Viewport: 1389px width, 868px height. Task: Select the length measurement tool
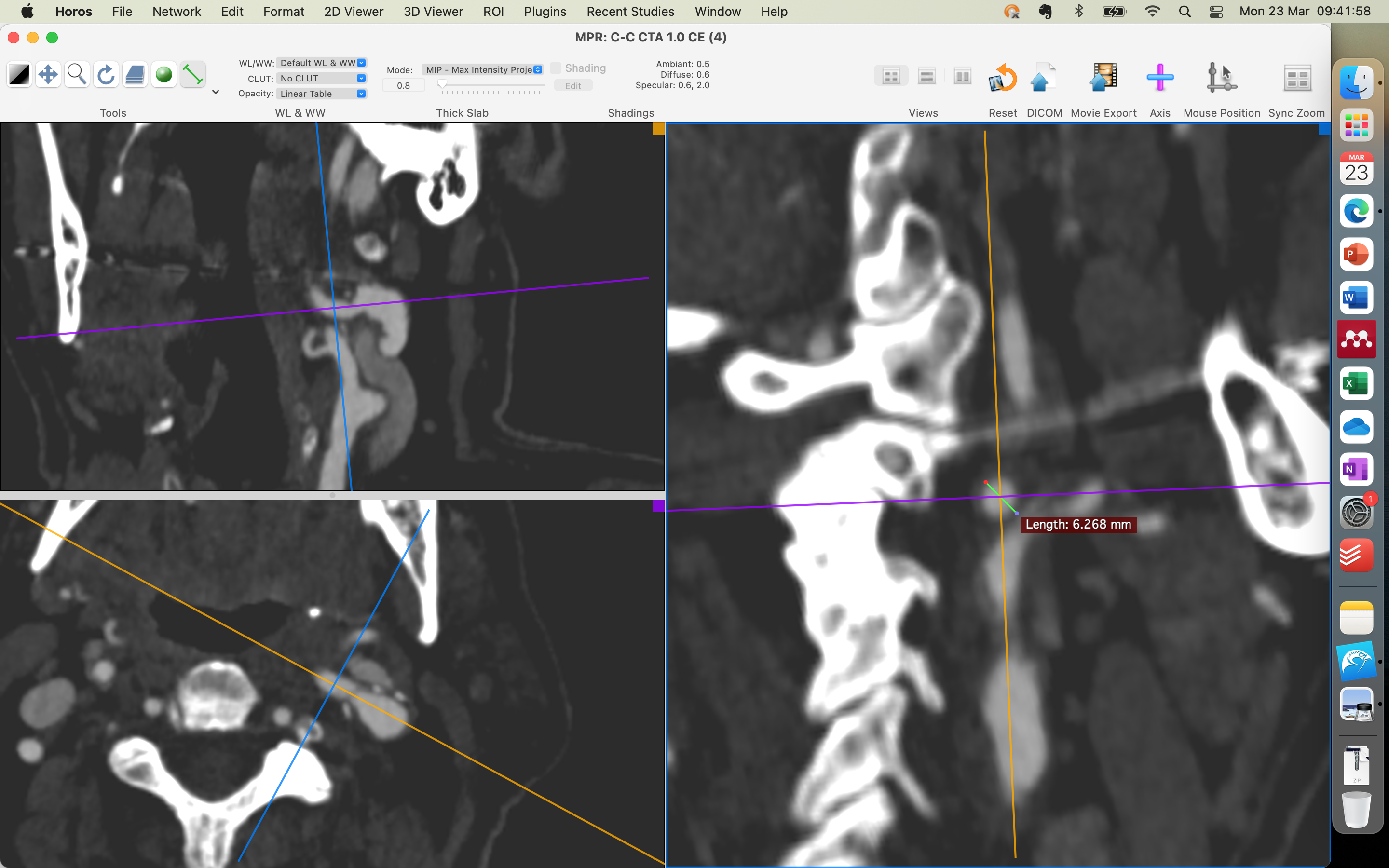click(x=193, y=75)
